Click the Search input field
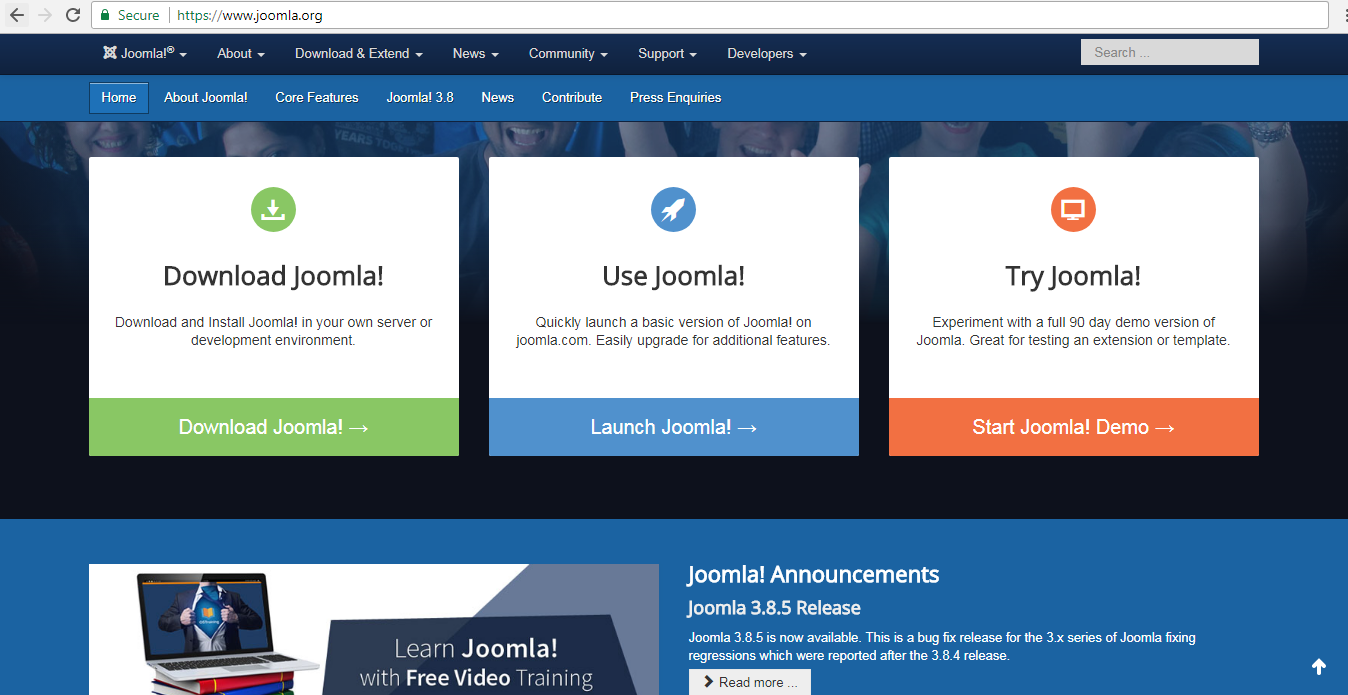1348x695 pixels. click(1170, 52)
